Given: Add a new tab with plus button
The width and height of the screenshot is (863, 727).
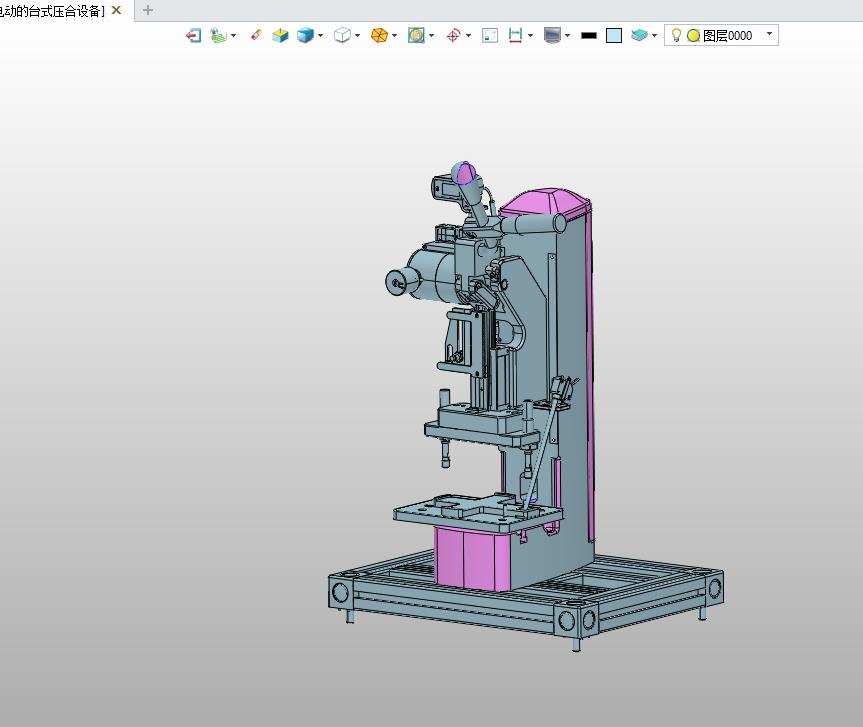Looking at the screenshot, I should [x=148, y=10].
